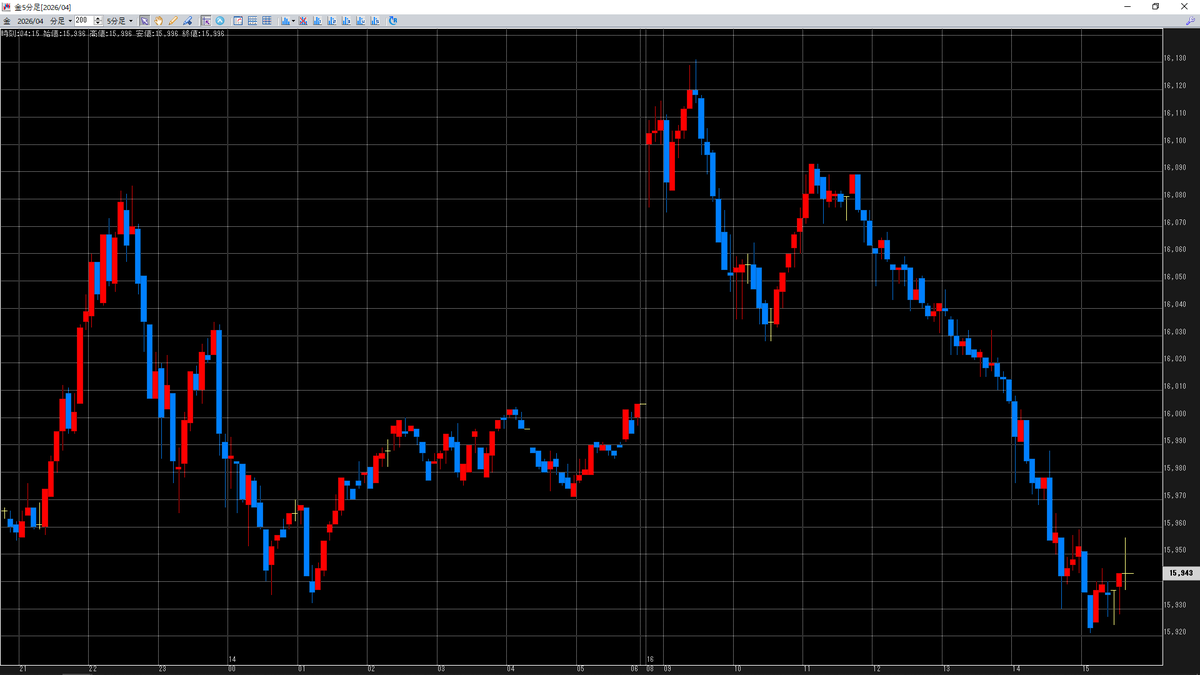Image resolution: width=1200 pixels, height=675 pixels.
Task: Select the 2026/04 contract month label
Action: [x=30, y=20]
